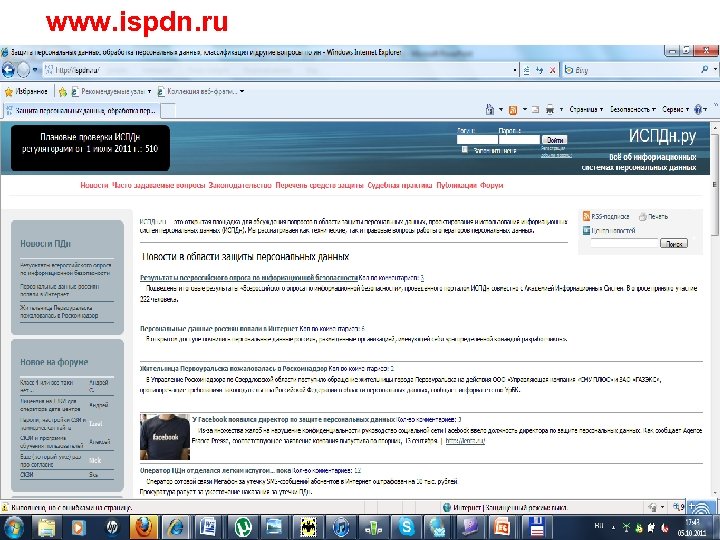Click the Поиск site search button
720x540 pixels.
pyautogui.click(x=674, y=243)
